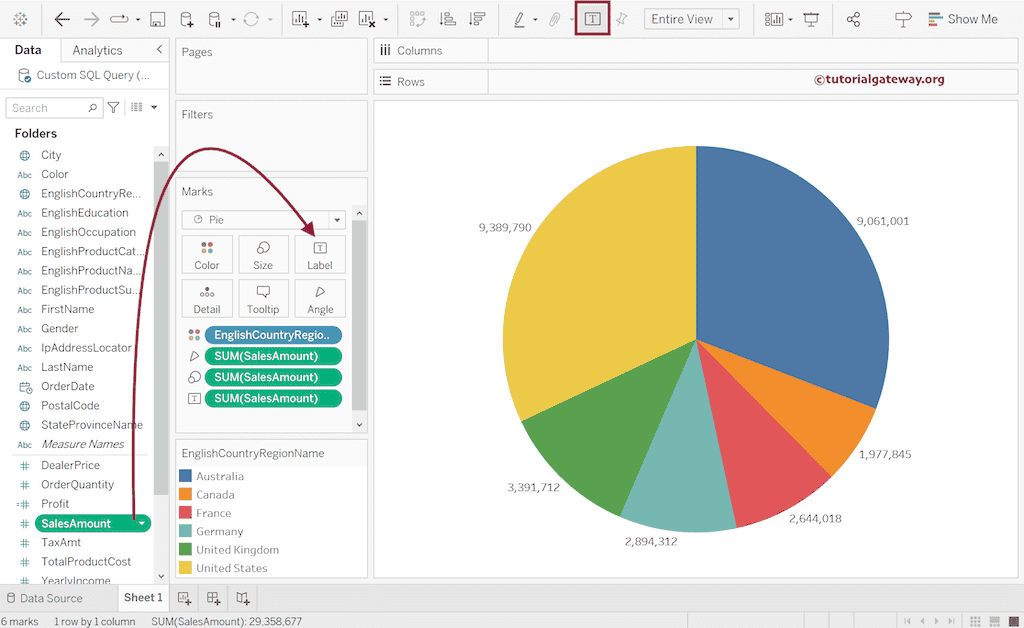Click the Presentation Mode icon
Viewport: 1024px width, 628px height.
point(811,19)
